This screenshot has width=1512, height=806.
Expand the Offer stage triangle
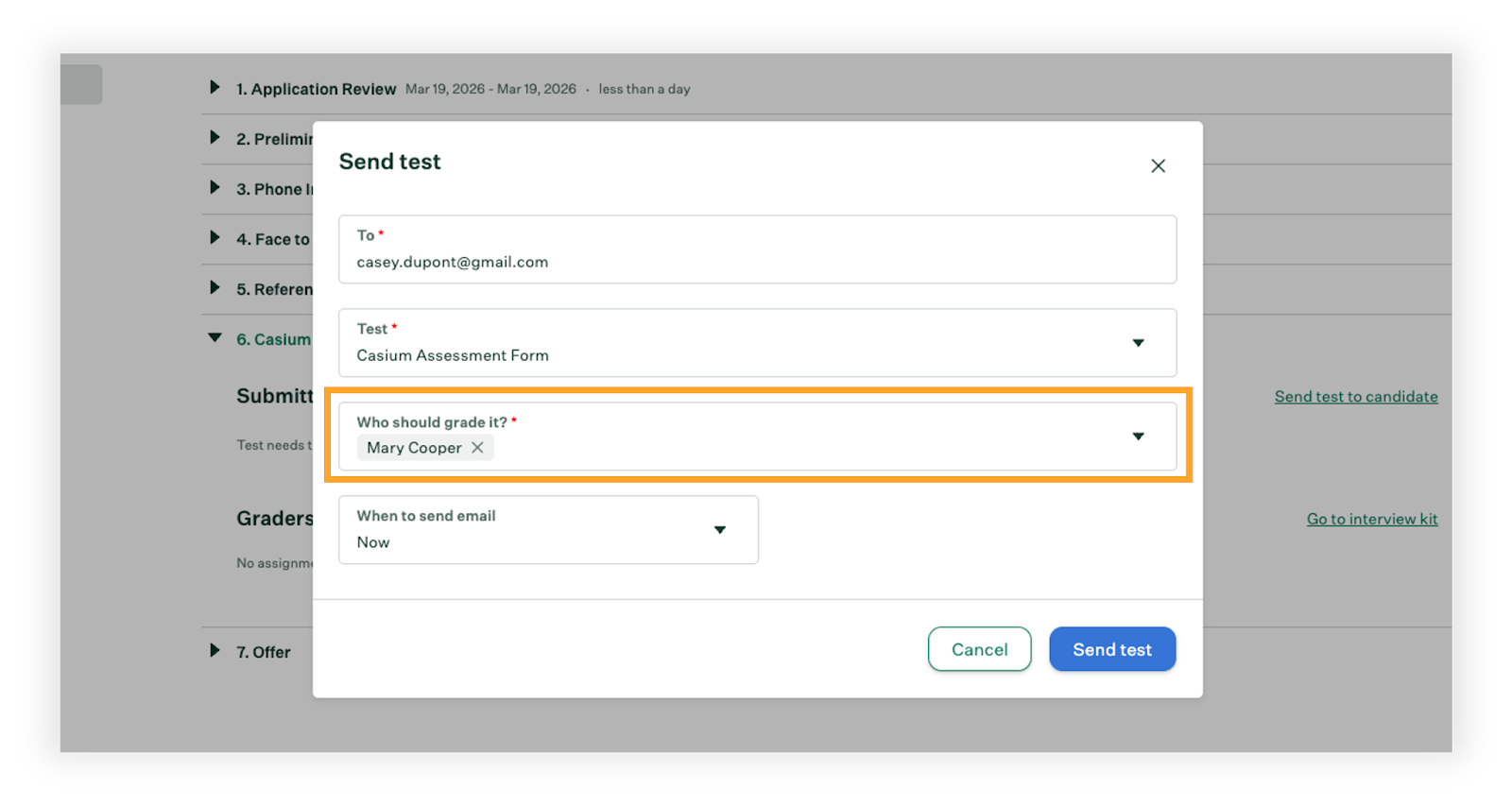click(x=215, y=651)
